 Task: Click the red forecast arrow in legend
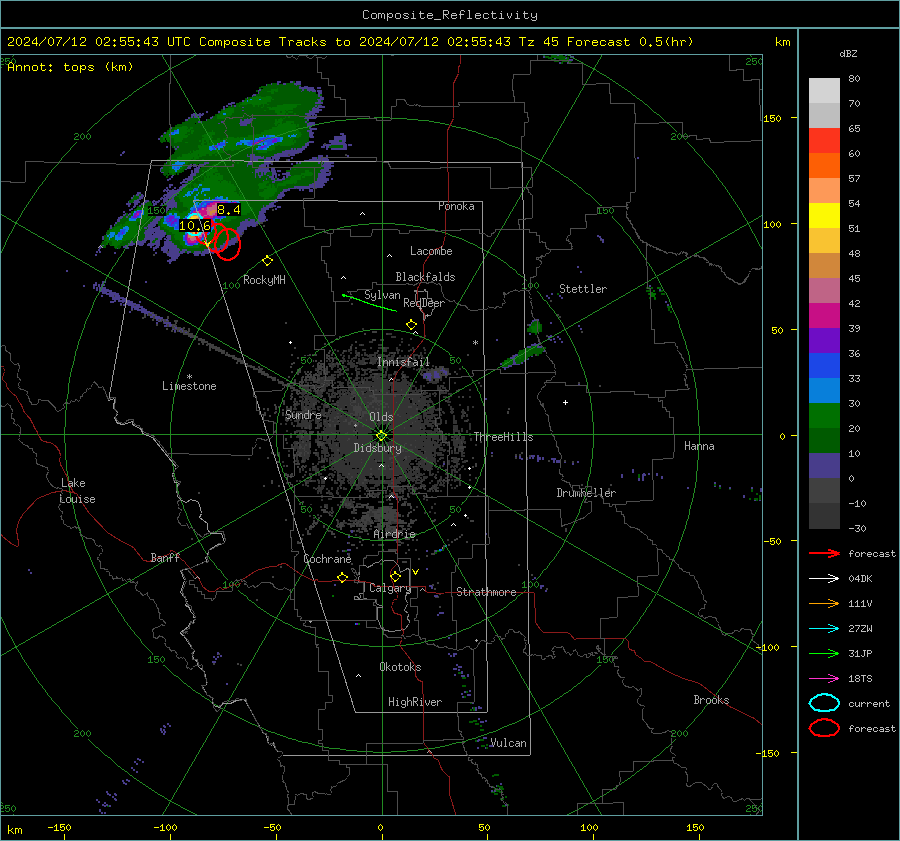(824, 553)
